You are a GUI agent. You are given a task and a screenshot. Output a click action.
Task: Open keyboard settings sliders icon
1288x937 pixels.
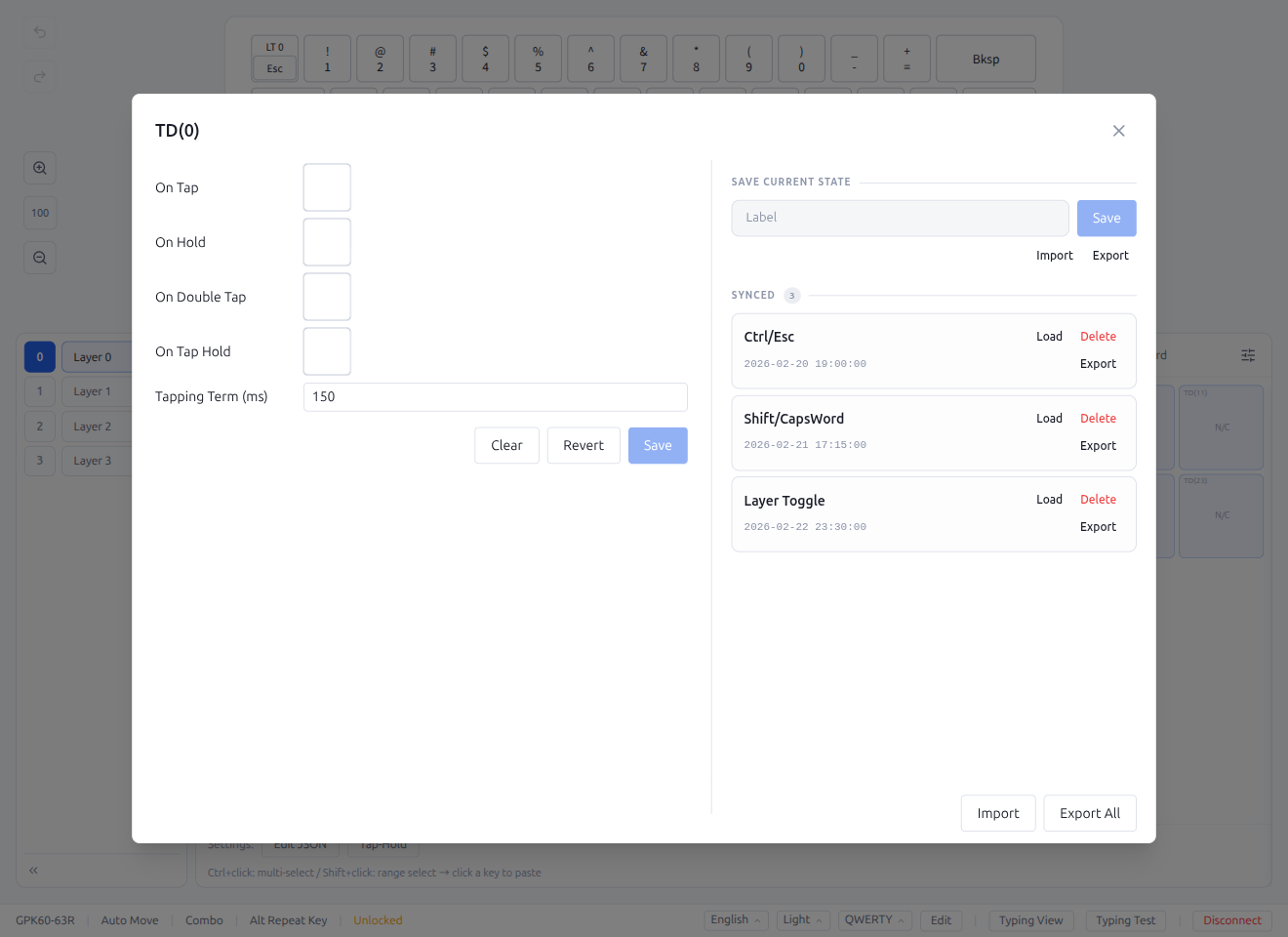coord(1248,355)
